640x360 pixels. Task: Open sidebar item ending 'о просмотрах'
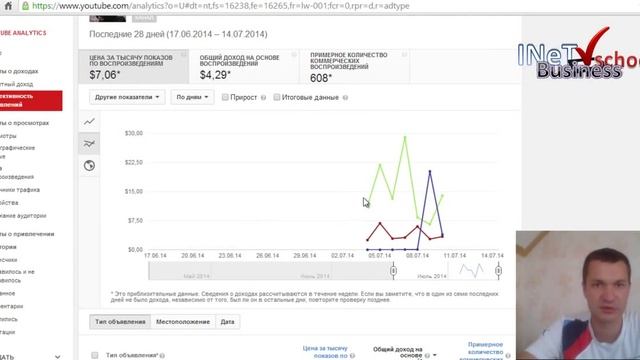click(24, 123)
